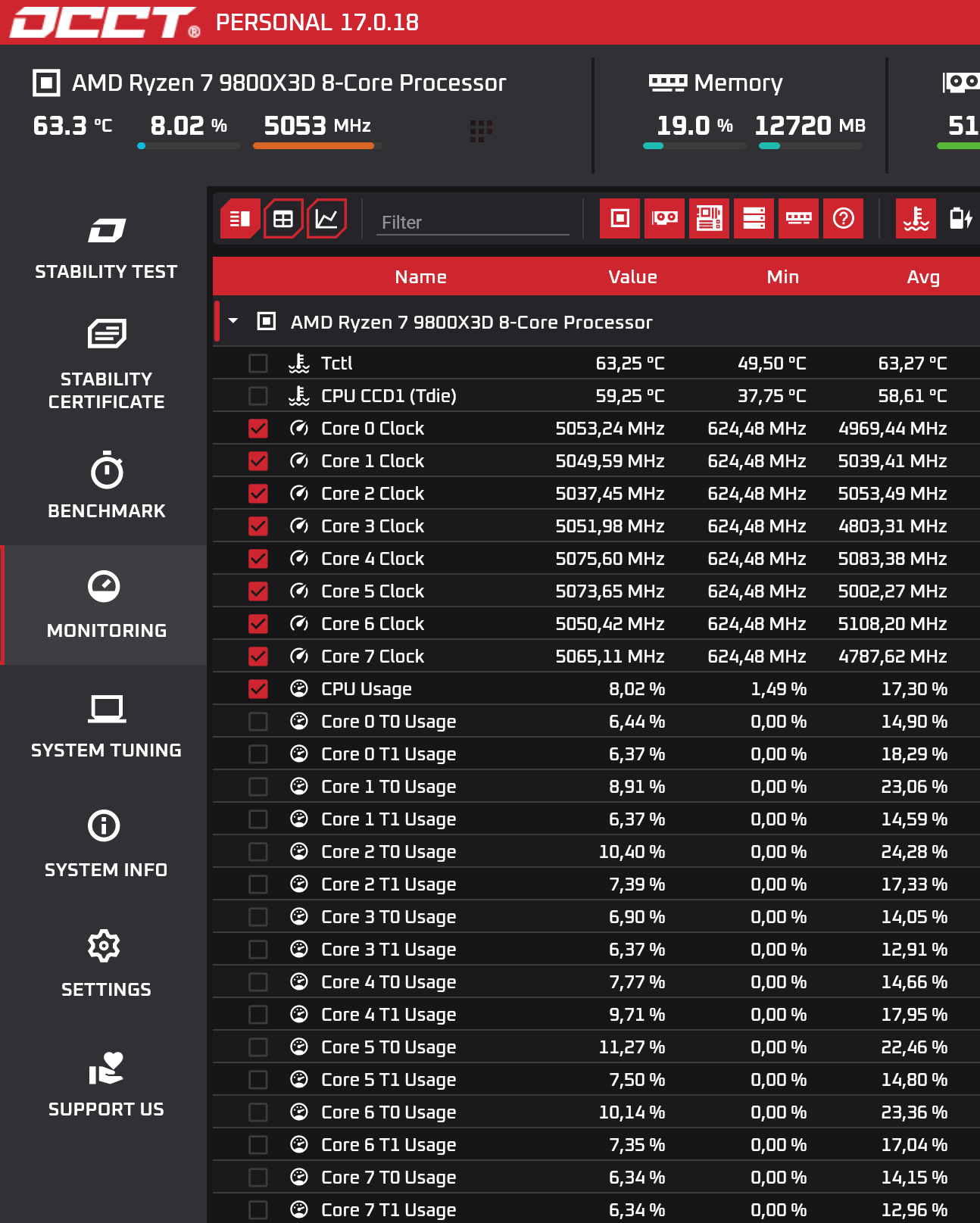This screenshot has height=1223, width=980.
Task: Uncheck the Core 7 Clock checkbox
Action: click(x=258, y=657)
